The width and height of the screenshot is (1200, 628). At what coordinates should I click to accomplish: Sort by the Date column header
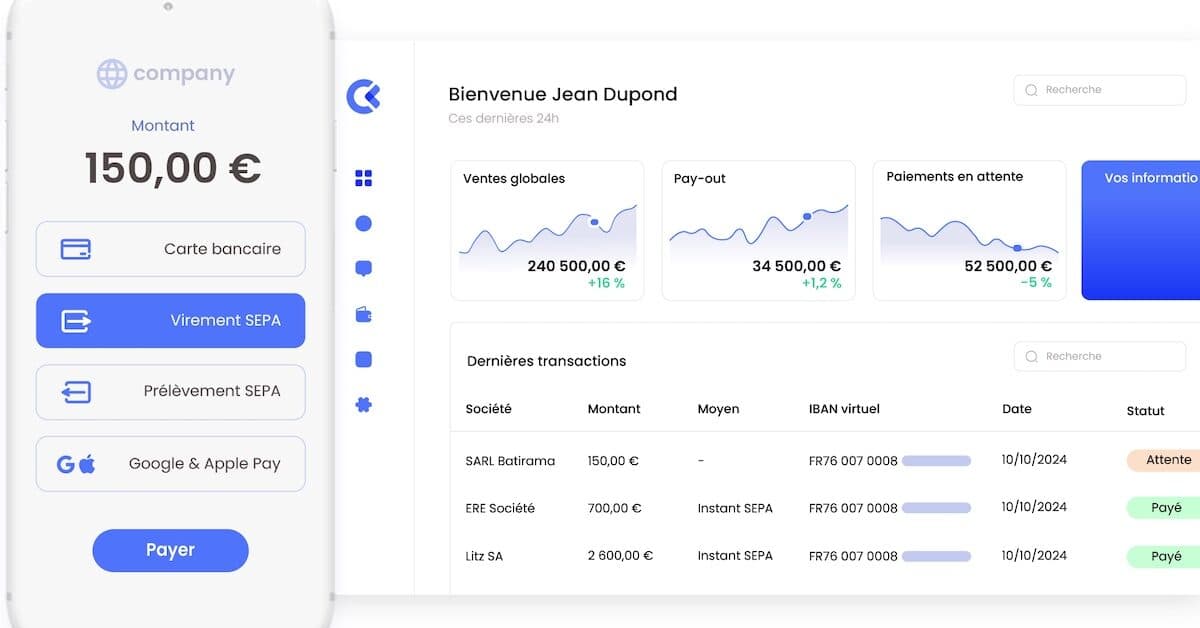(1017, 409)
